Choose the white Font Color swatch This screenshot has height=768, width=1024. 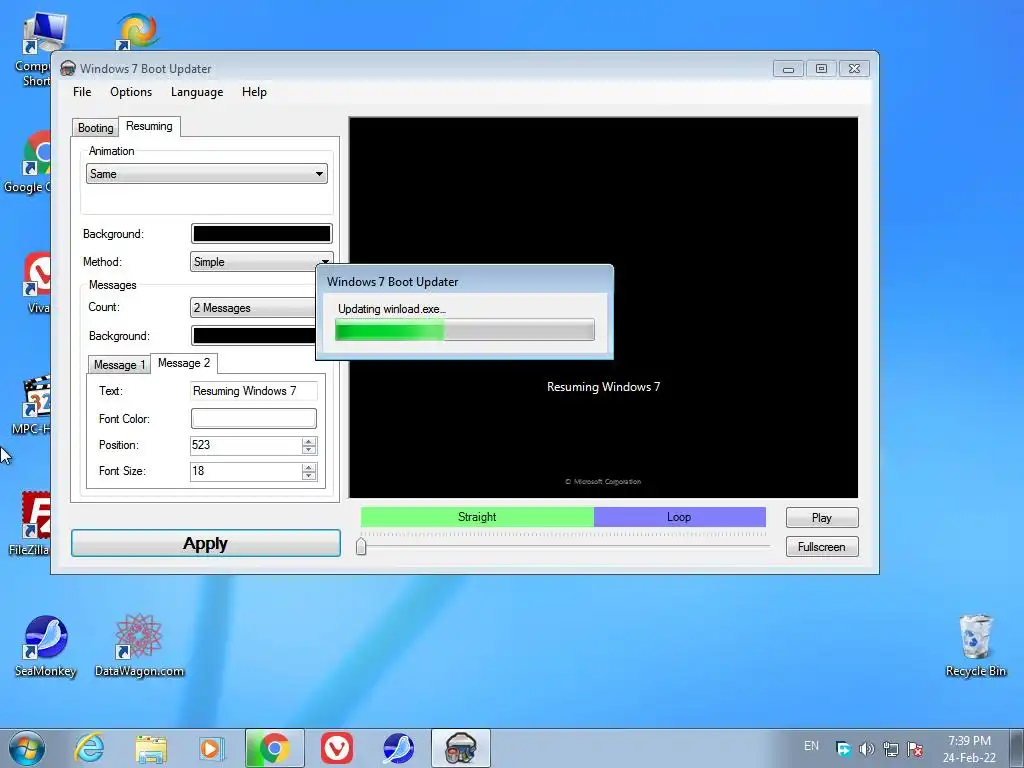[x=253, y=419]
